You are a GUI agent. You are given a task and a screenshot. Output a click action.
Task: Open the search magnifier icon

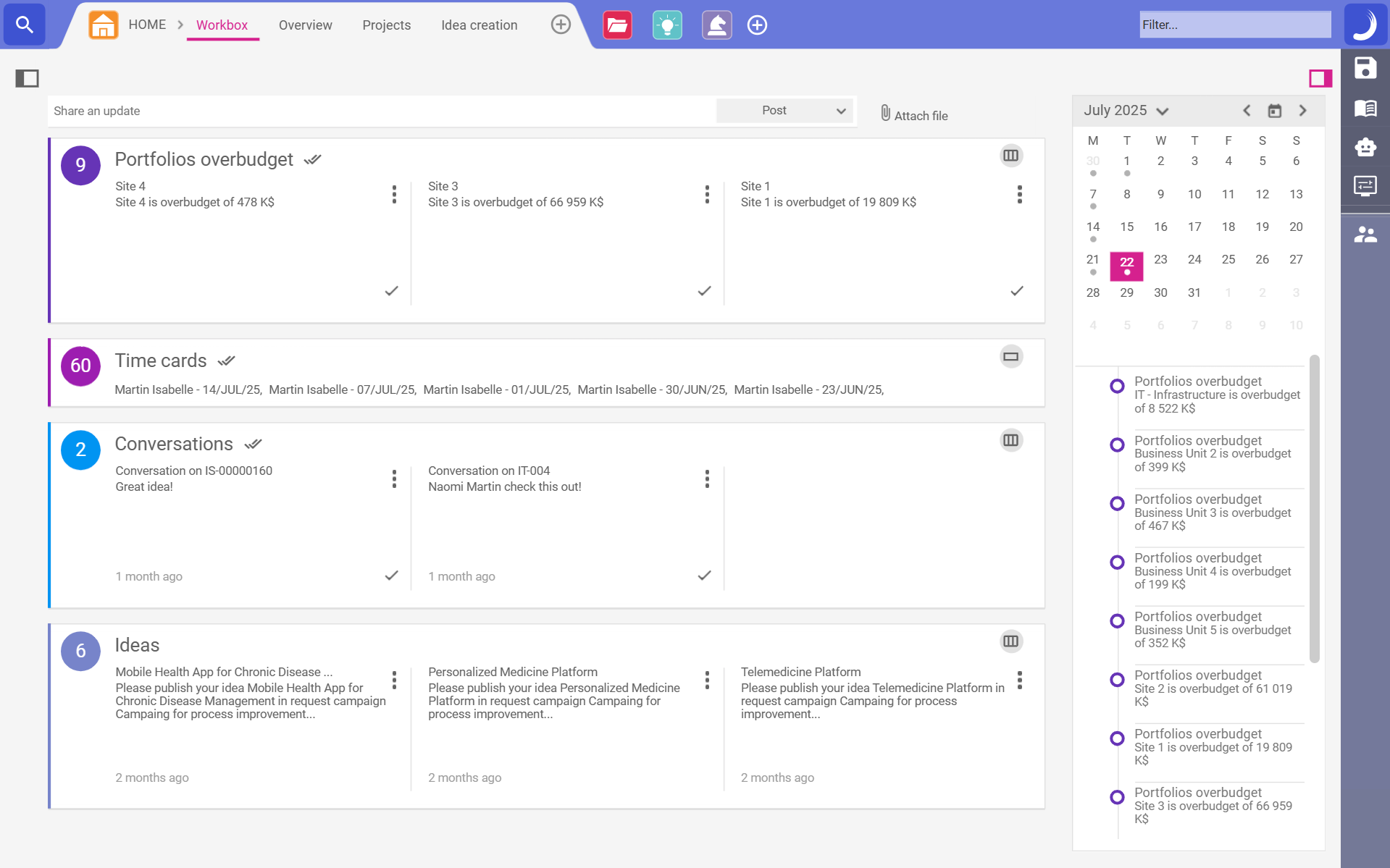click(25, 25)
